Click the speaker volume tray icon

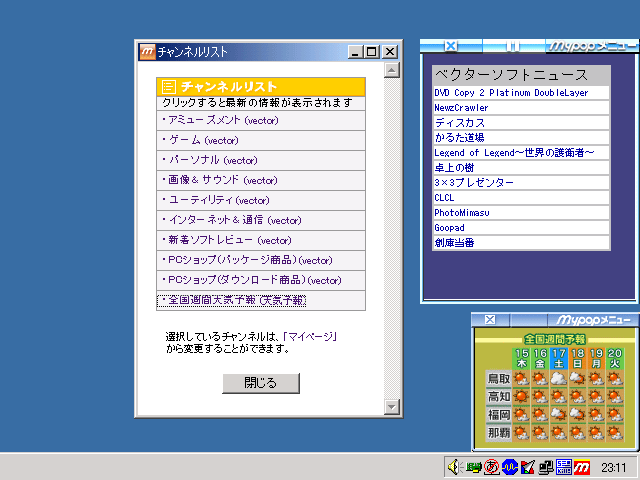pyautogui.click(x=455, y=467)
